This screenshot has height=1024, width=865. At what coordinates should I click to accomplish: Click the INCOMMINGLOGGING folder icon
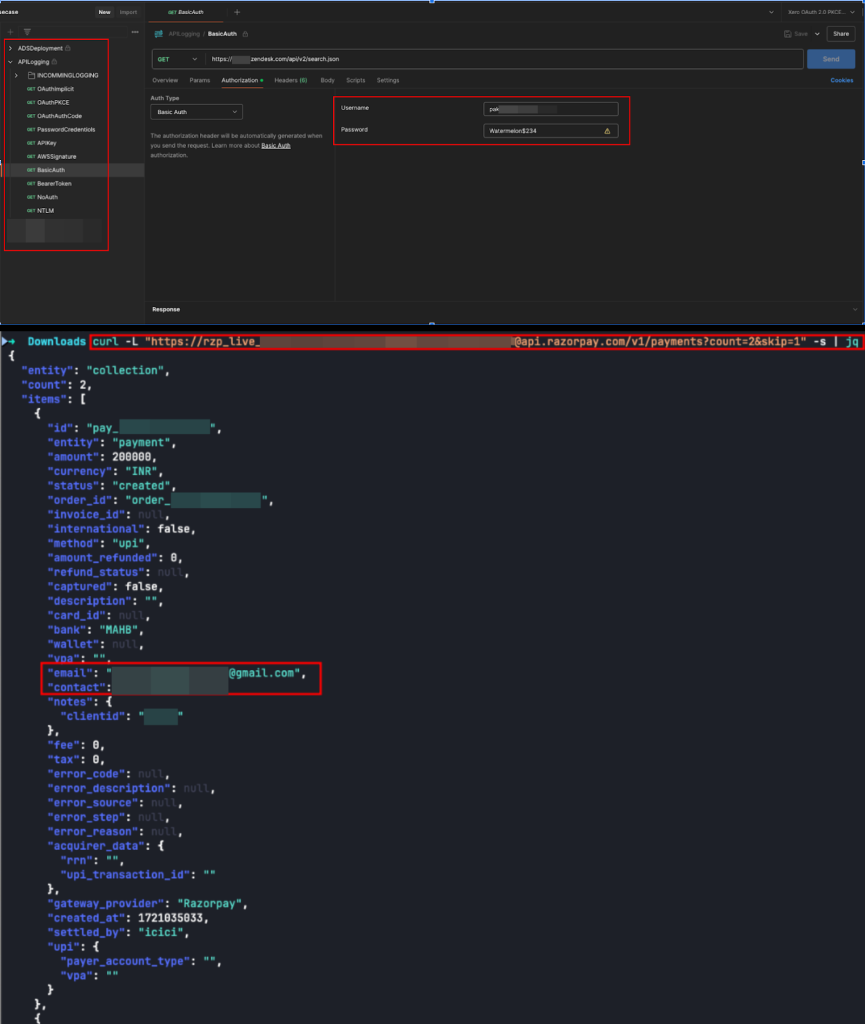coord(31,75)
